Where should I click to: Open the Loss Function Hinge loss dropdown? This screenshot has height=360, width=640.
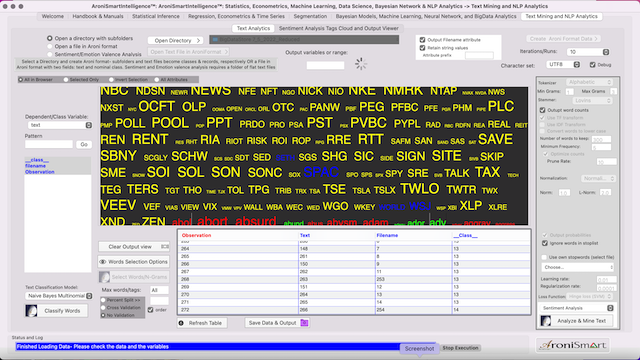point(589,296)
